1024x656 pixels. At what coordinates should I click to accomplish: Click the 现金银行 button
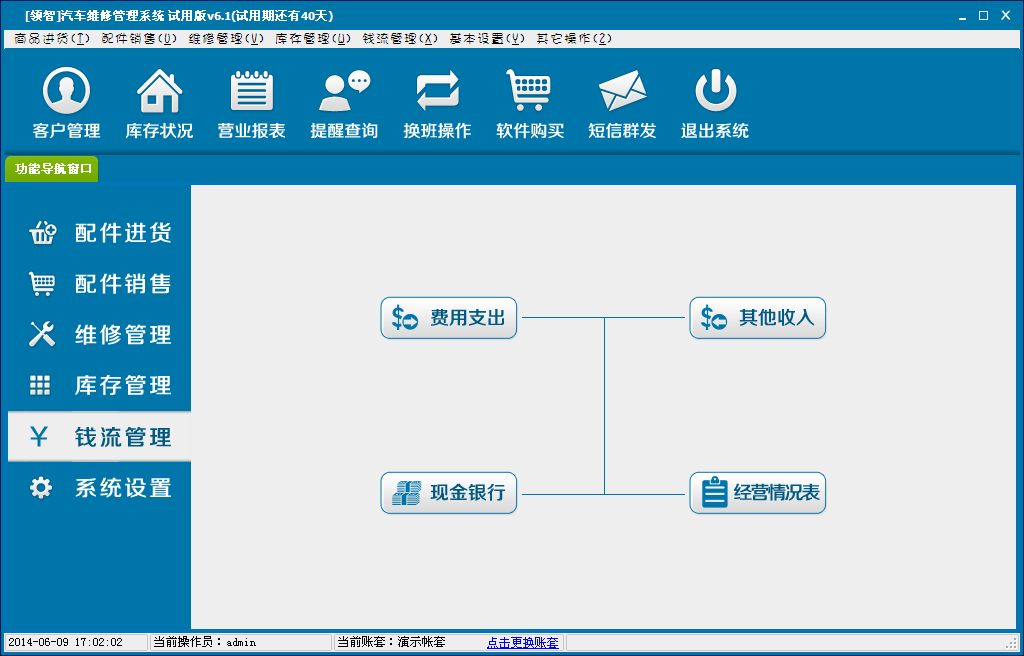449,493
